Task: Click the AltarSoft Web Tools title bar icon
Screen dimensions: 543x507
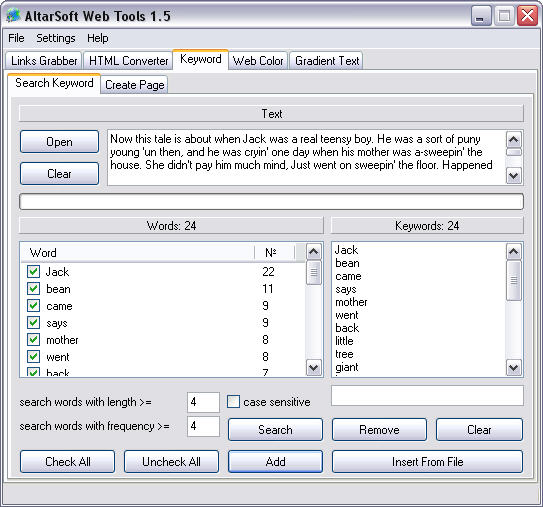Action: pos(13,16)
